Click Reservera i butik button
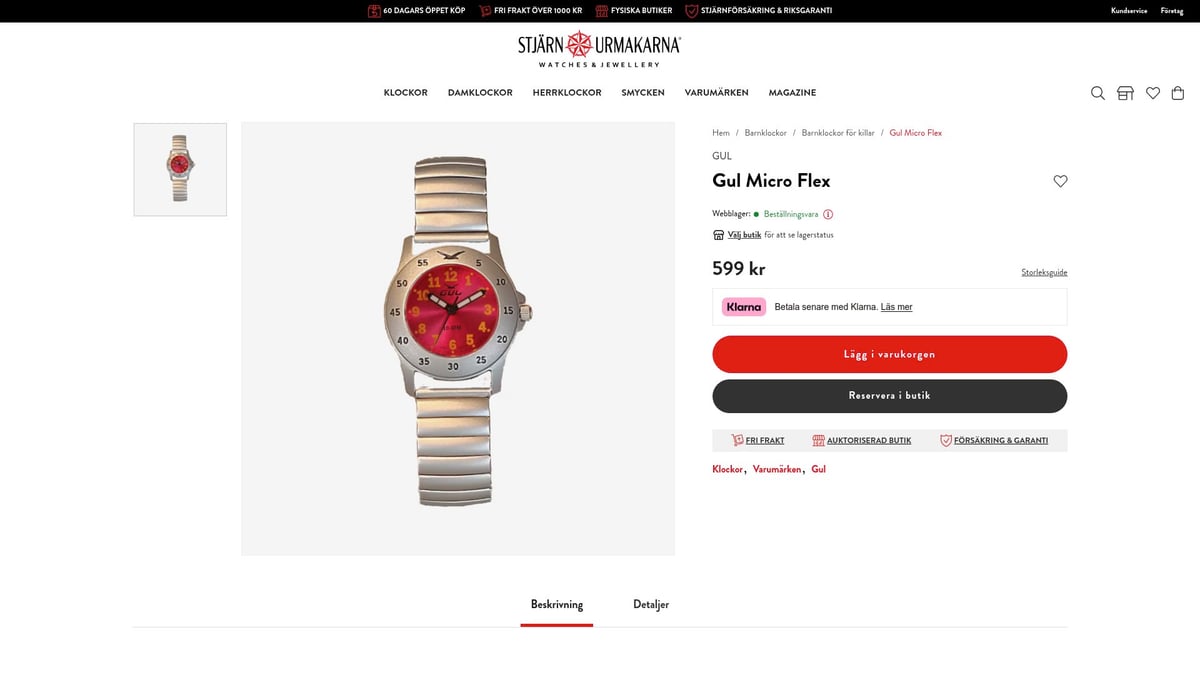This screenshot has width=1200, height=675. [x=889, y=396]
